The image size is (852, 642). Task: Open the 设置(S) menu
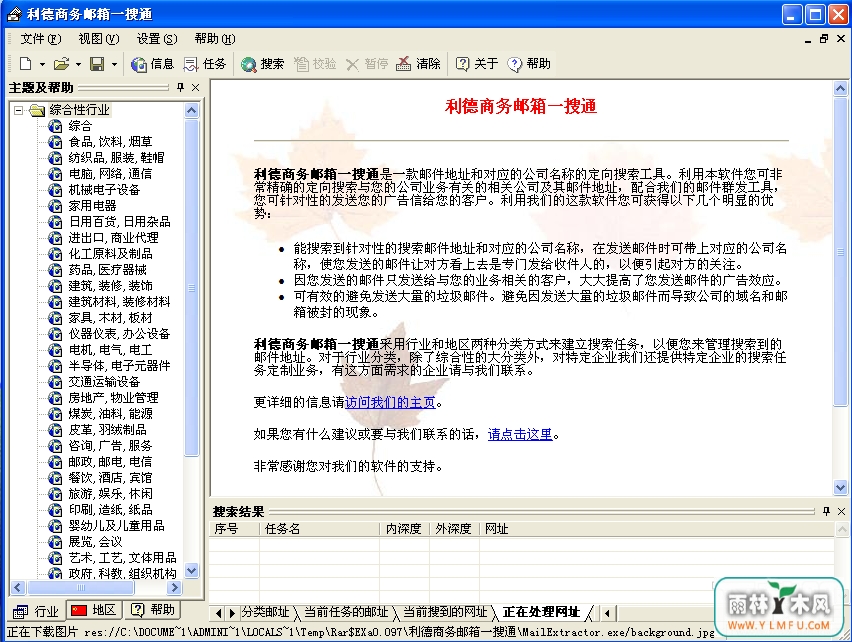click(x=157, y=39)
